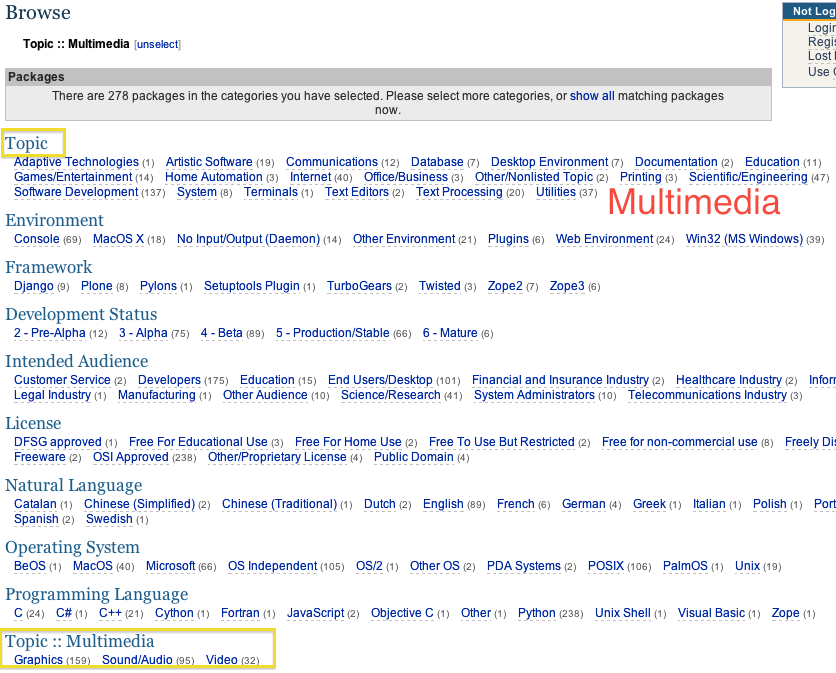Filter by 6 - Mature status
The height and width of the screenshot is (673, 836).
tap(450, 333)
